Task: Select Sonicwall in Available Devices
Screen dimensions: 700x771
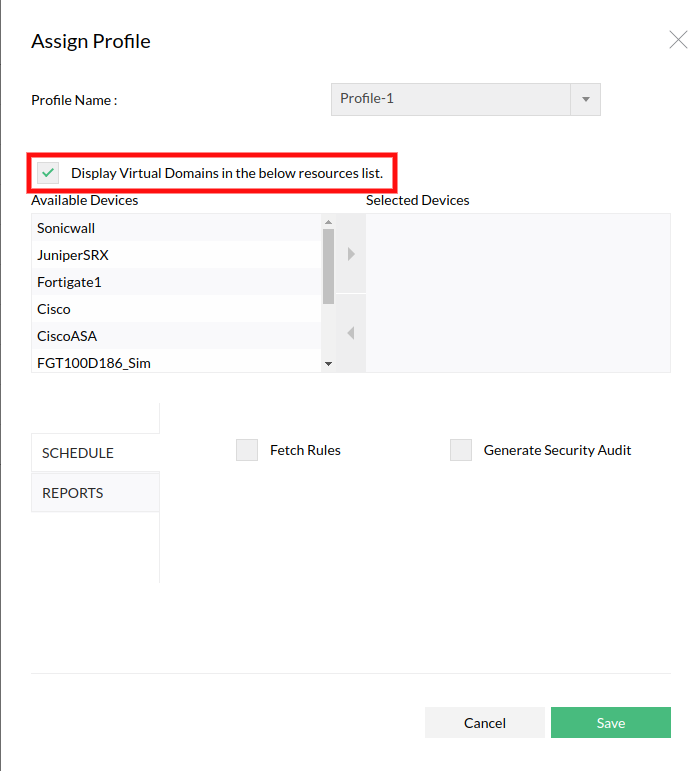Action: (x=66, y=228)
